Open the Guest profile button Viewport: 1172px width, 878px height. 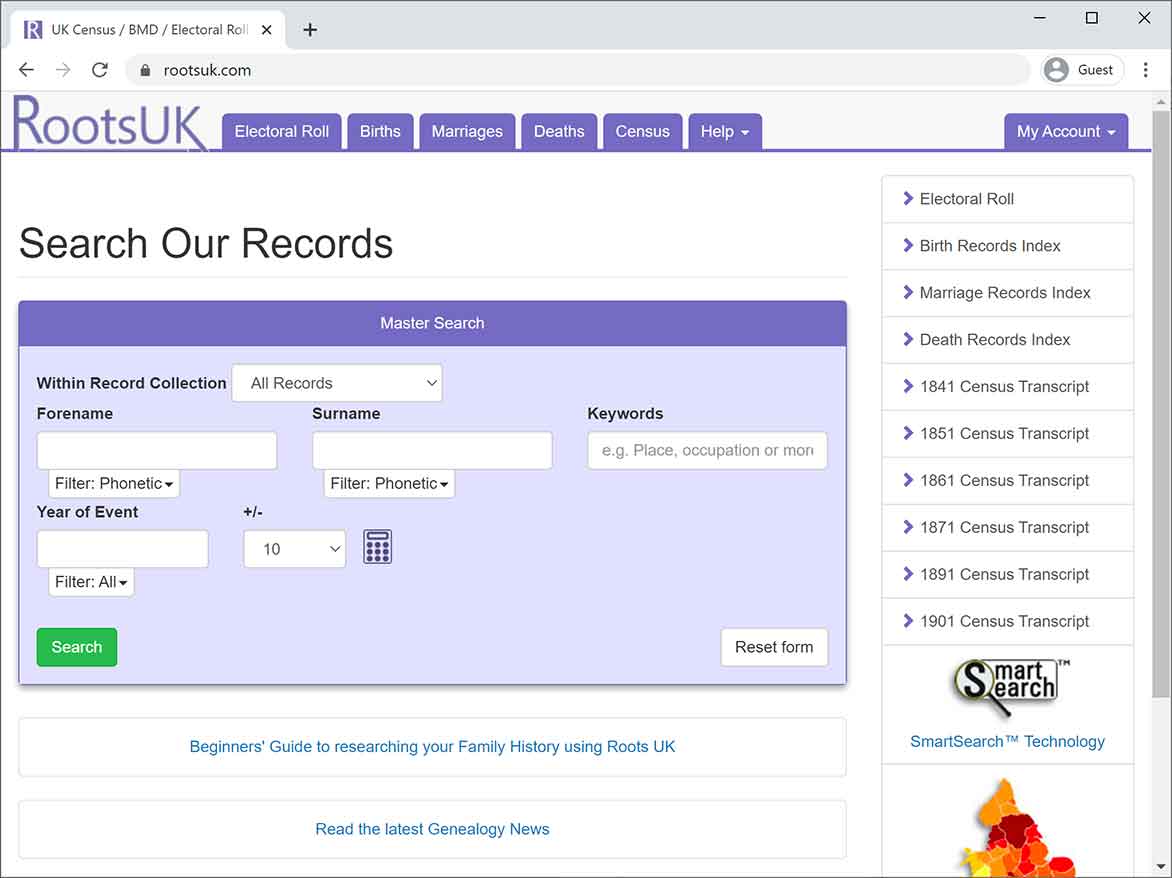tap(1082, 69)
